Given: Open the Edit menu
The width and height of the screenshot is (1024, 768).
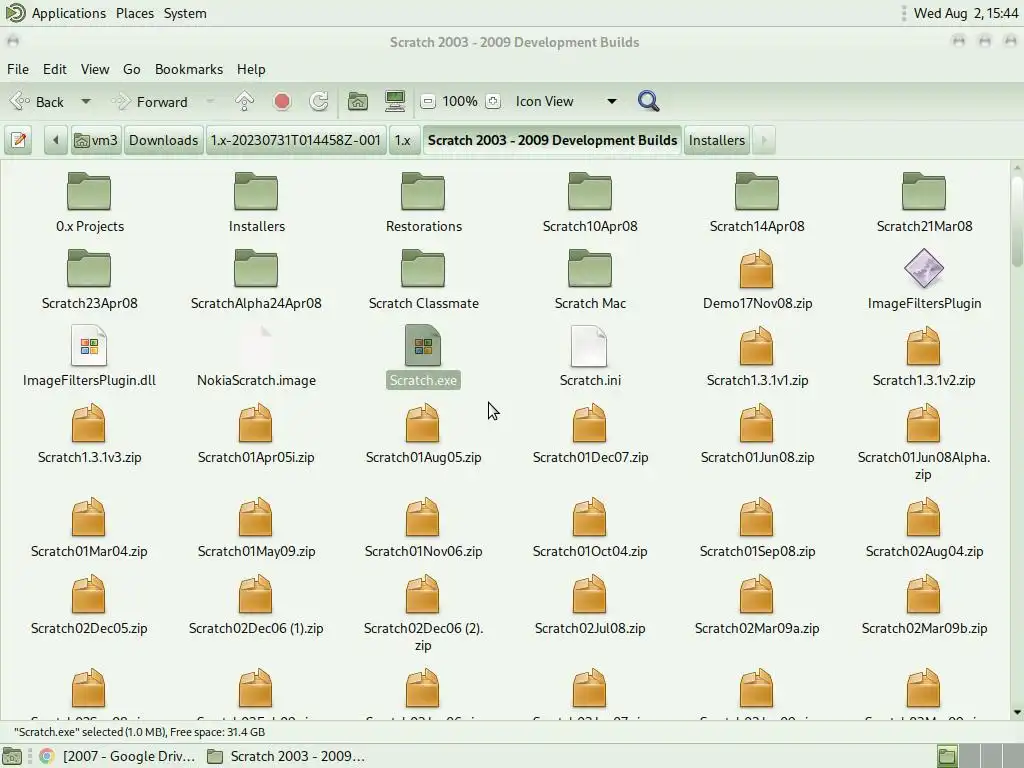Looking at the screenshot, I should (x=55, y=69).
